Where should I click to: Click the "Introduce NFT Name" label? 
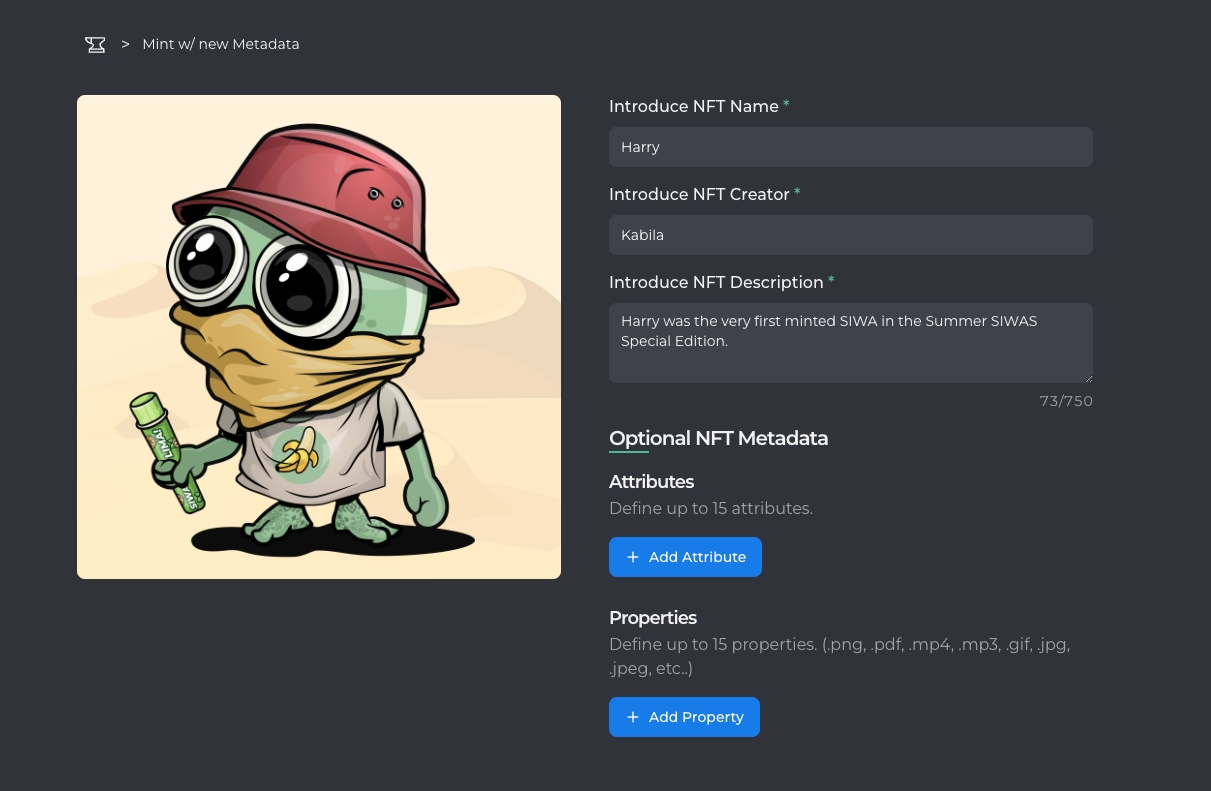click(694, 106)
